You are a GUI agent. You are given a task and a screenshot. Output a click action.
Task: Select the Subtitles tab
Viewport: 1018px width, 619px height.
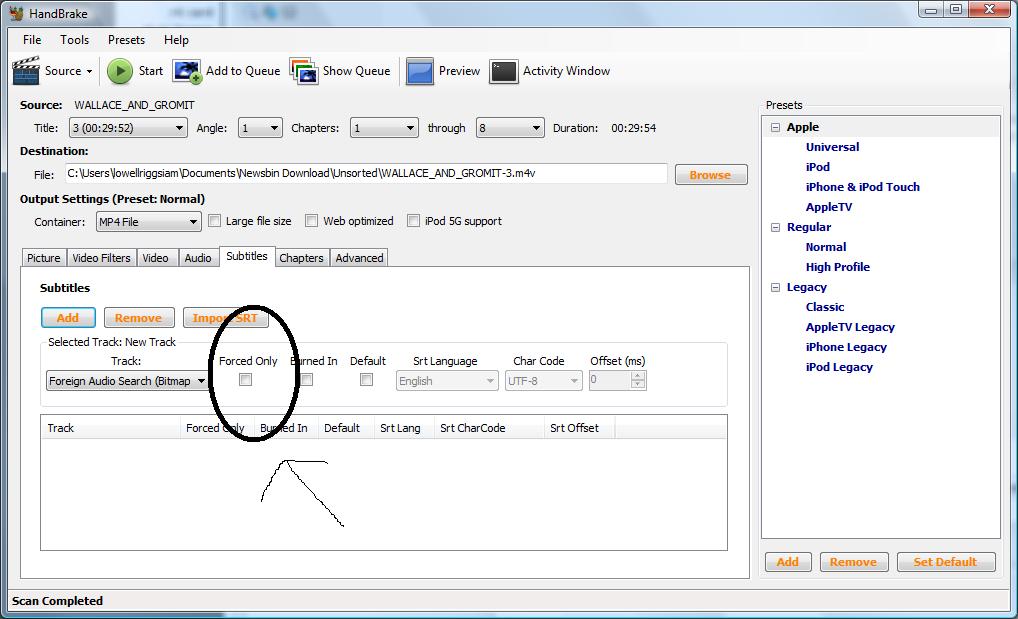tap(247, 256)
